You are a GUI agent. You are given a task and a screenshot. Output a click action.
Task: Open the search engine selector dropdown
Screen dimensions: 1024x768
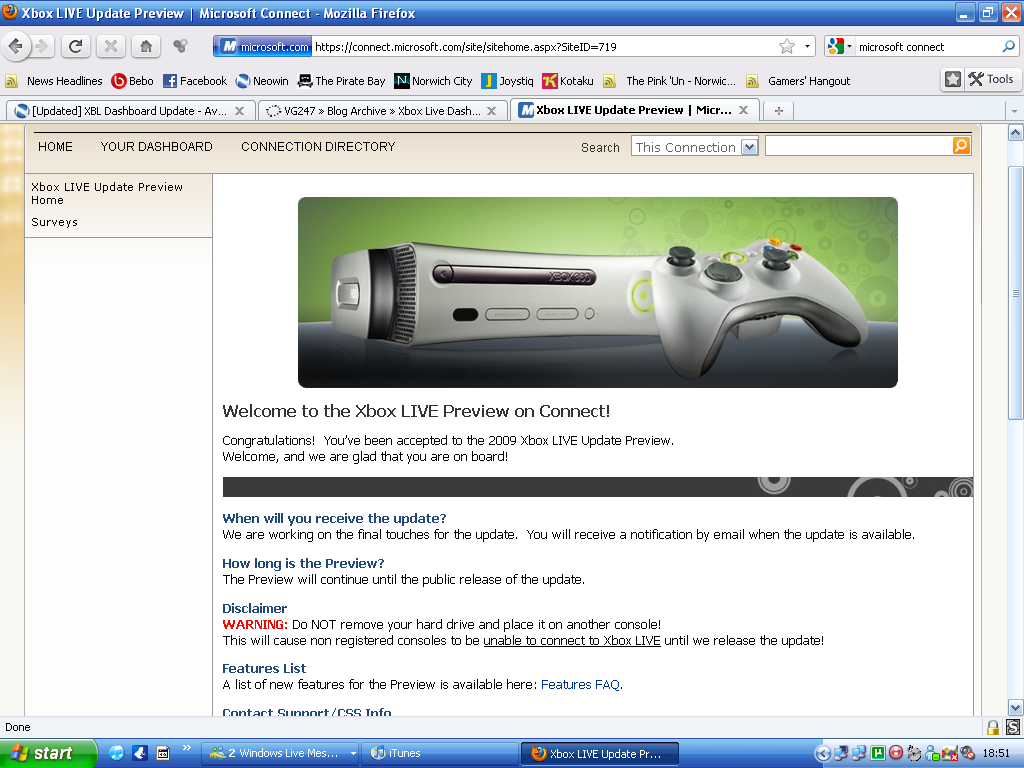tap(840, 46)
